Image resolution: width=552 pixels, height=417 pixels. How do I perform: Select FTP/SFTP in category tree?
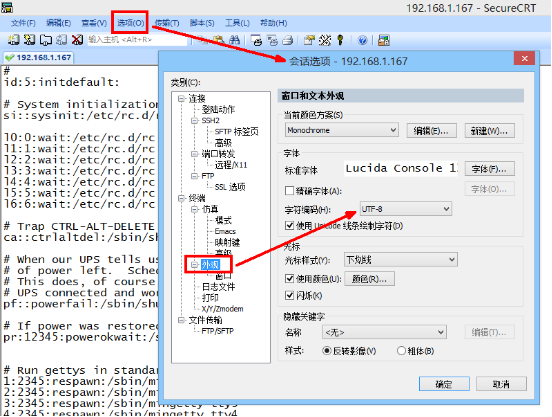click(x=218, y=331)
